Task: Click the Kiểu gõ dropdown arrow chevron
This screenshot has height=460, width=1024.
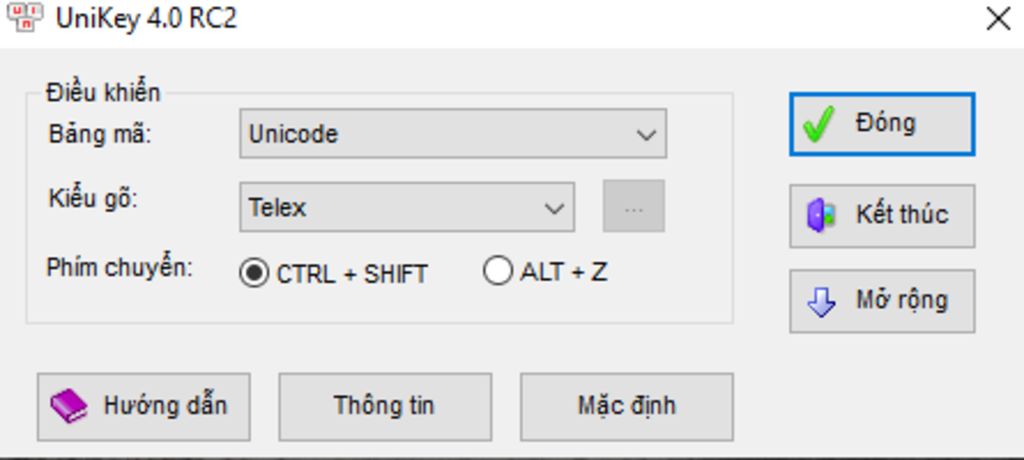Action: (x=554, y=208)
